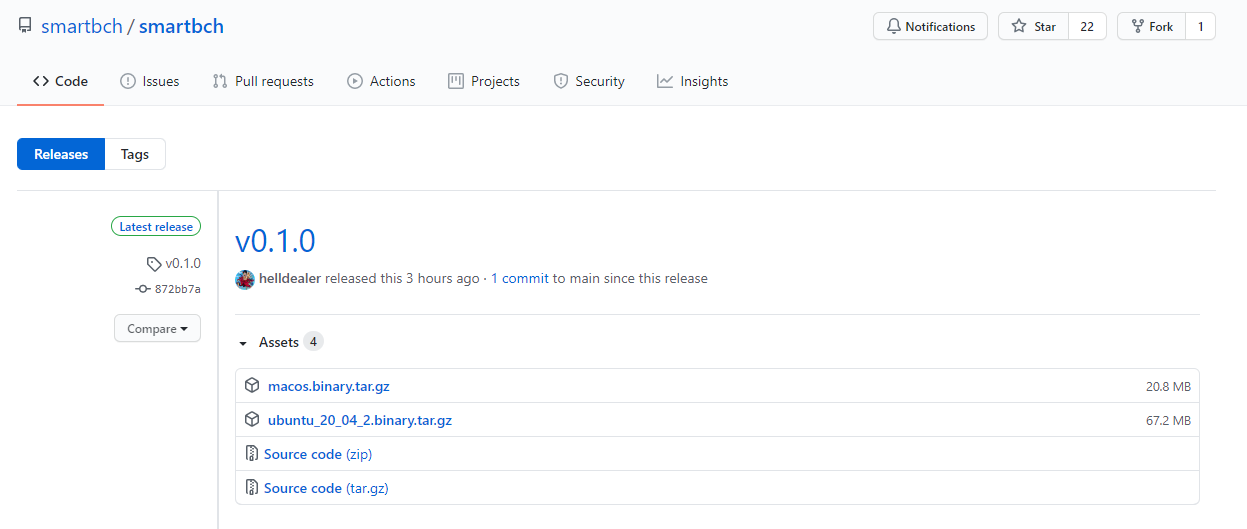Click the Assets count badge 4
Viewport: 1247px width, 529px height.
click(x=313, y=342)
